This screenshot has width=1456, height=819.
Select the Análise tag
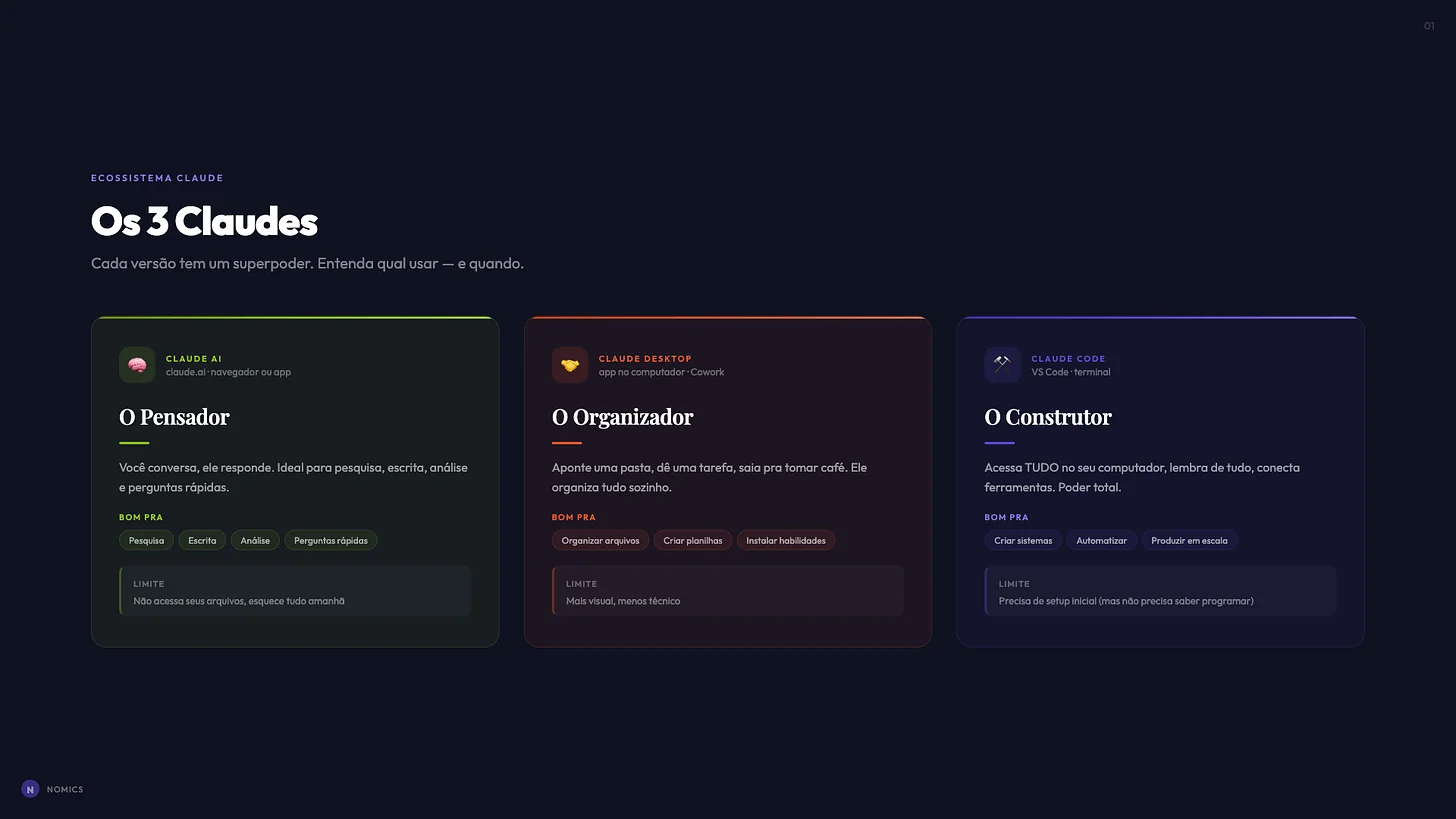[255, 540]
